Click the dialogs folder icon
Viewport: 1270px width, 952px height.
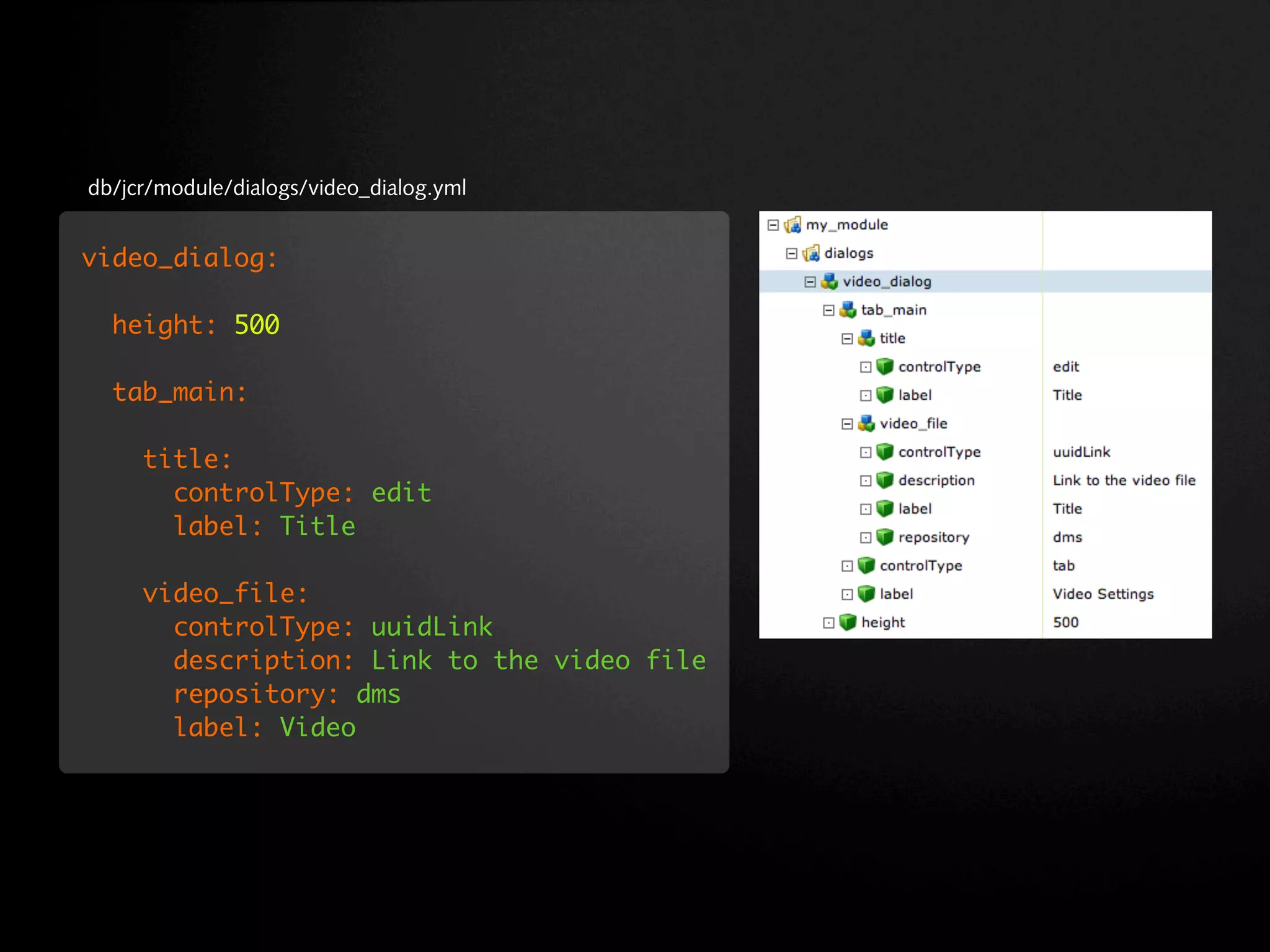811,253
